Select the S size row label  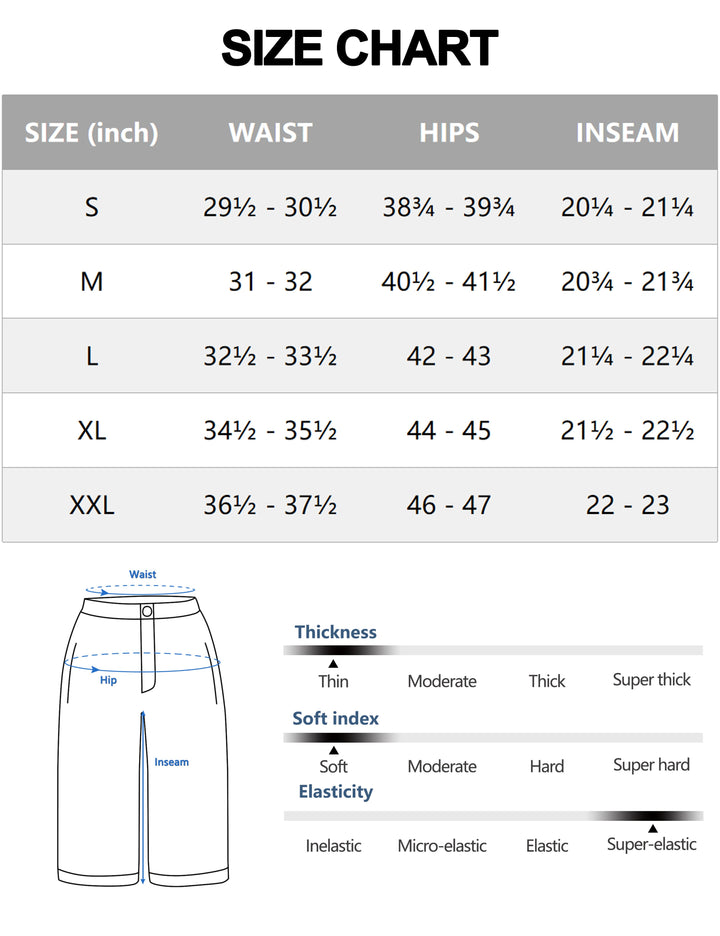click(x=92, y=207)
